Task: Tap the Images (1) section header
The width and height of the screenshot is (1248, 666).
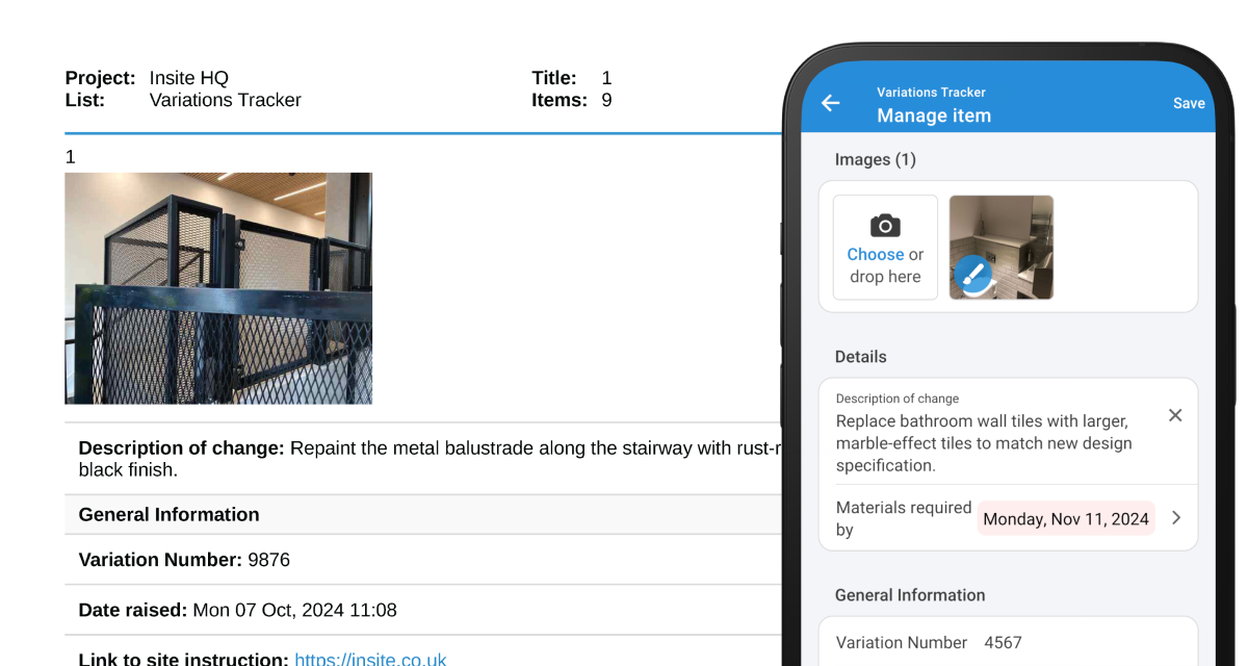Action: (x=875, y=159)
